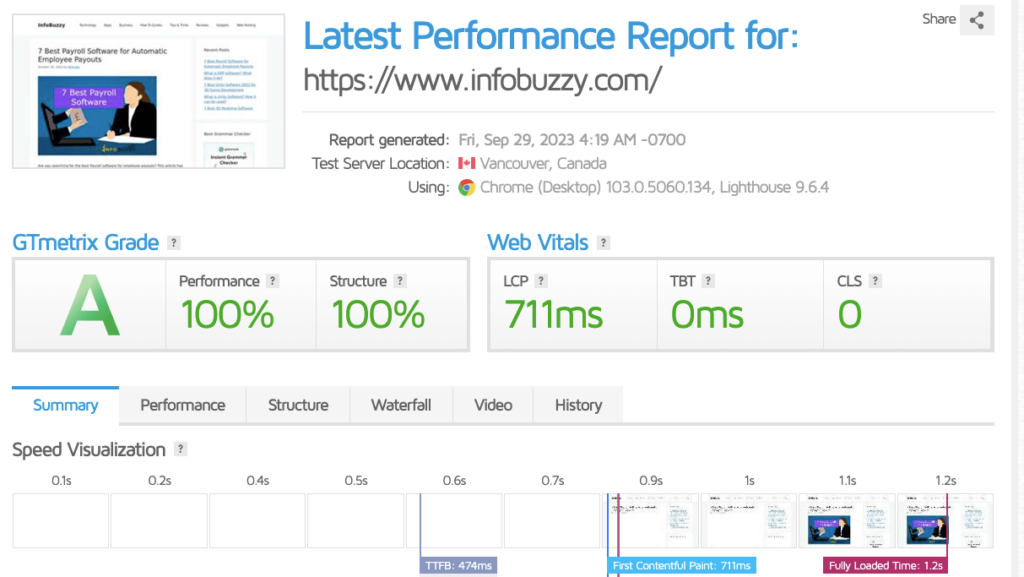Open the Summary tab
This screenshot has width=1024, height=577.
[x=65, y=405]
